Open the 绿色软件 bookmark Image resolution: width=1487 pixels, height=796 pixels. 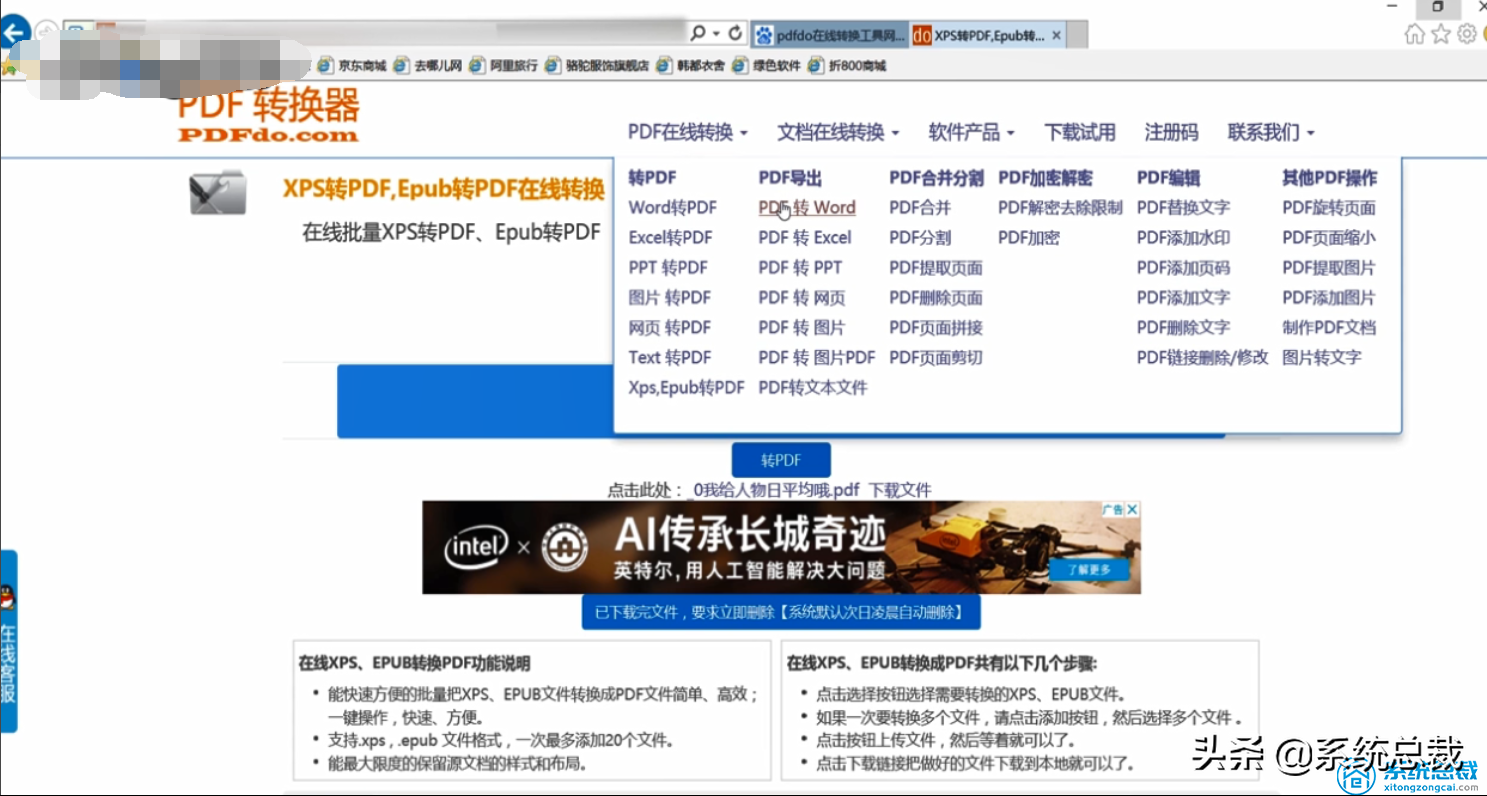pos(767,66)
